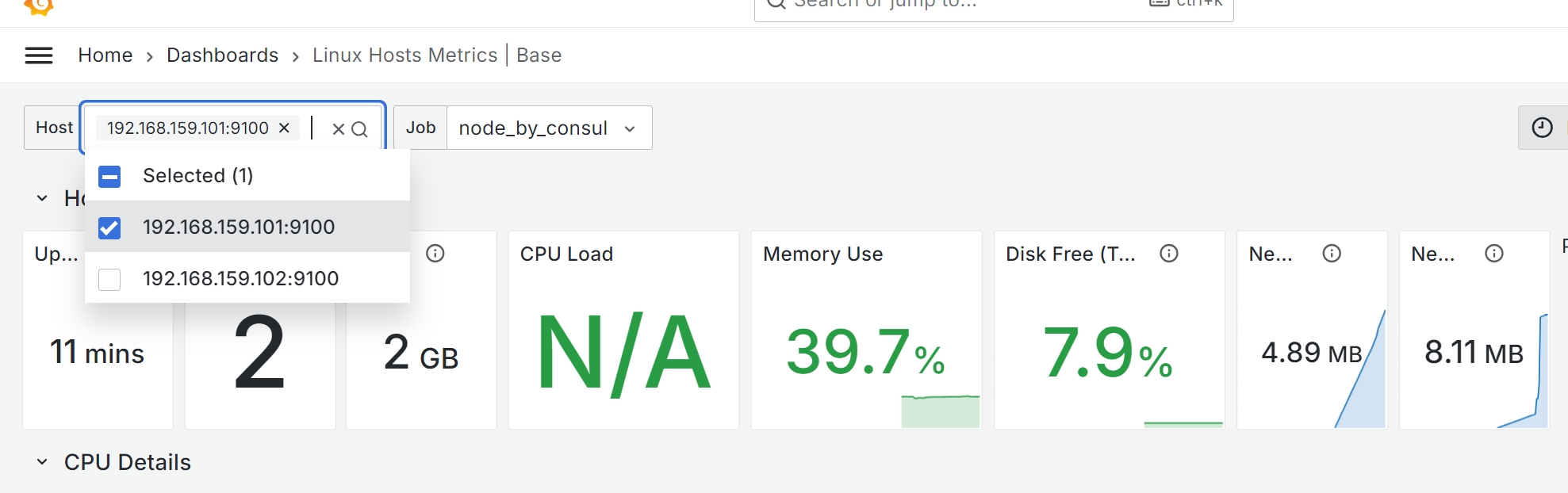Click the 11 mins uptime value
Screen dimensions: 1568x493
(97, 353)
